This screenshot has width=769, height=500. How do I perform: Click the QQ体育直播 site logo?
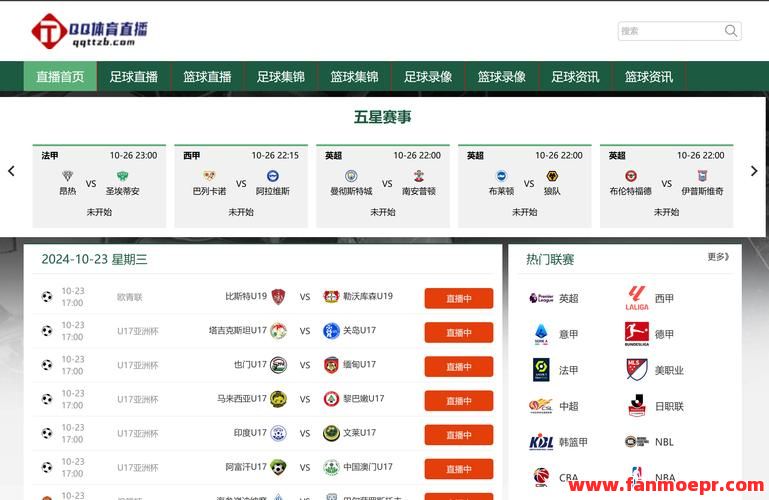click(x=90, y=31)
